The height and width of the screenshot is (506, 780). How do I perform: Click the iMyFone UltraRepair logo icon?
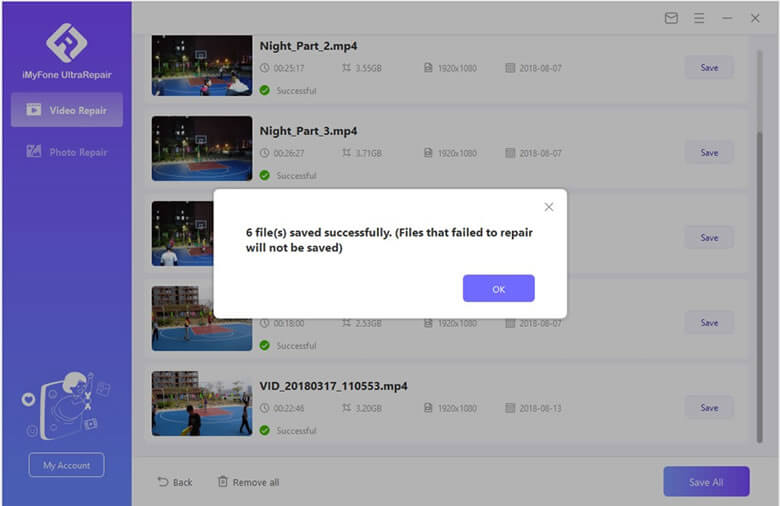66,42
